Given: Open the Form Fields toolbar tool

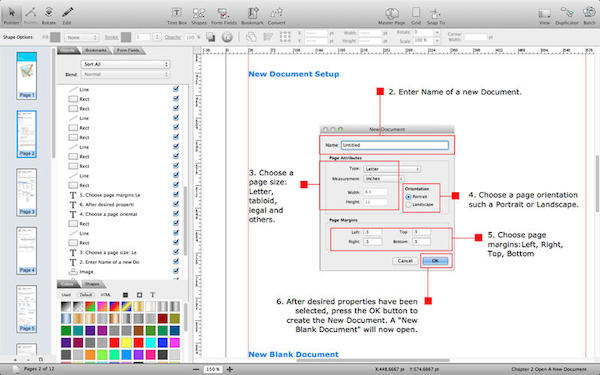Looking at the screenshot, I should point(224,15).
